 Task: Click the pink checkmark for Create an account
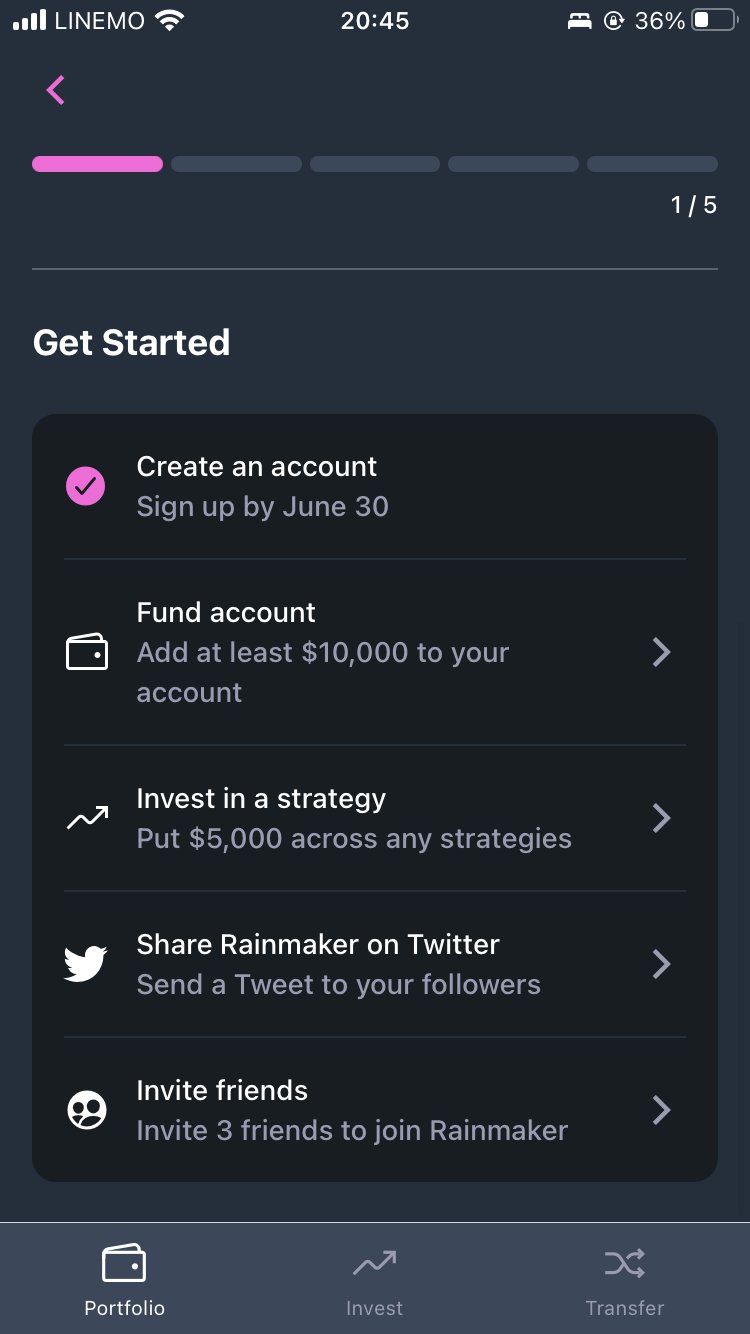click(x=86, y=487)
